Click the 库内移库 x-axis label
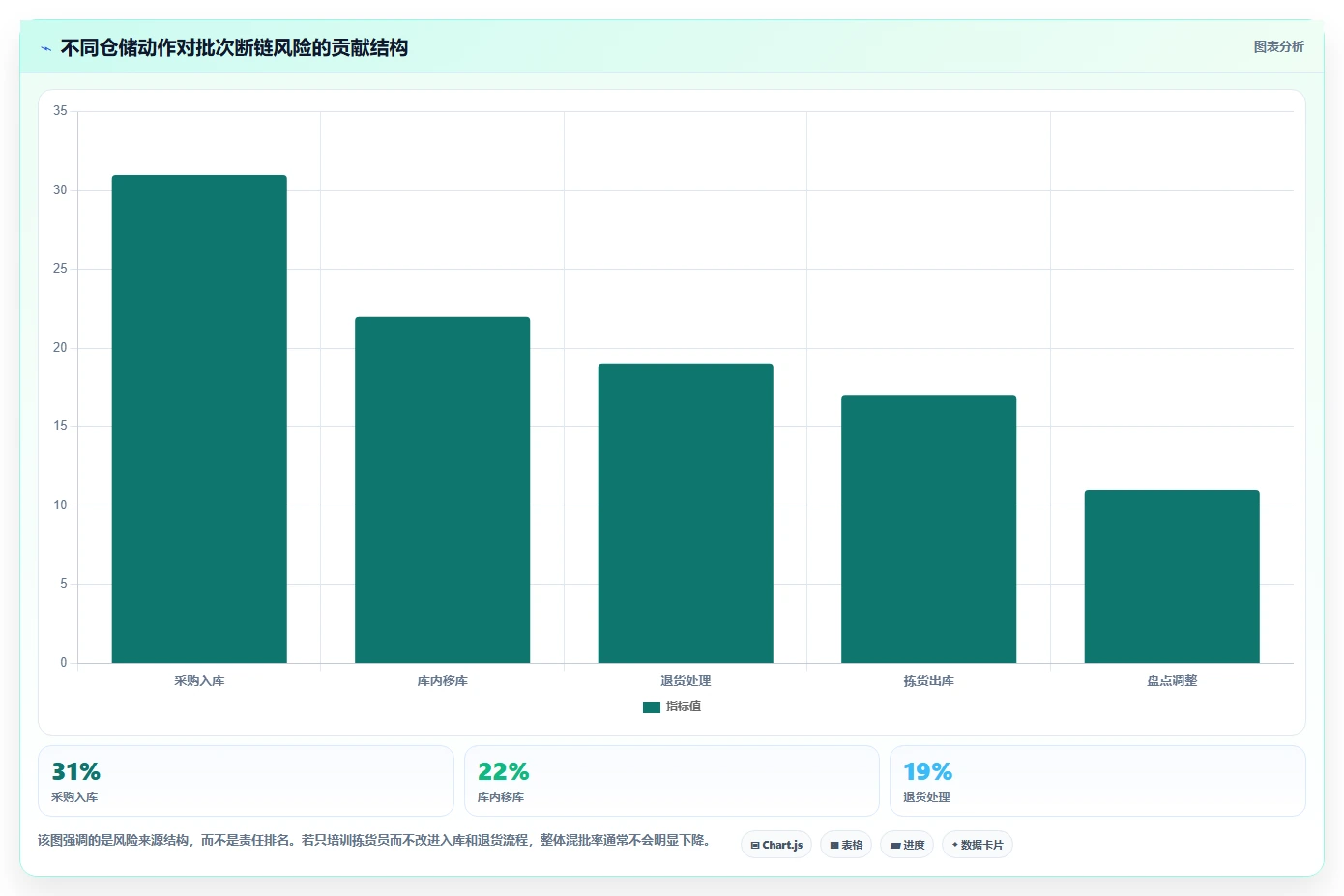Screen dimensions: 1344x896 (x=442, y=680)
